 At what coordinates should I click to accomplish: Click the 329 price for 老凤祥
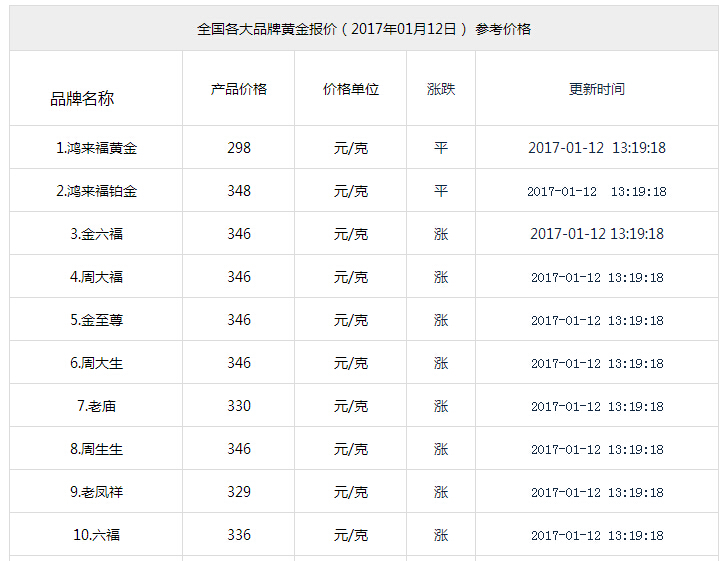tap(239, 492)
